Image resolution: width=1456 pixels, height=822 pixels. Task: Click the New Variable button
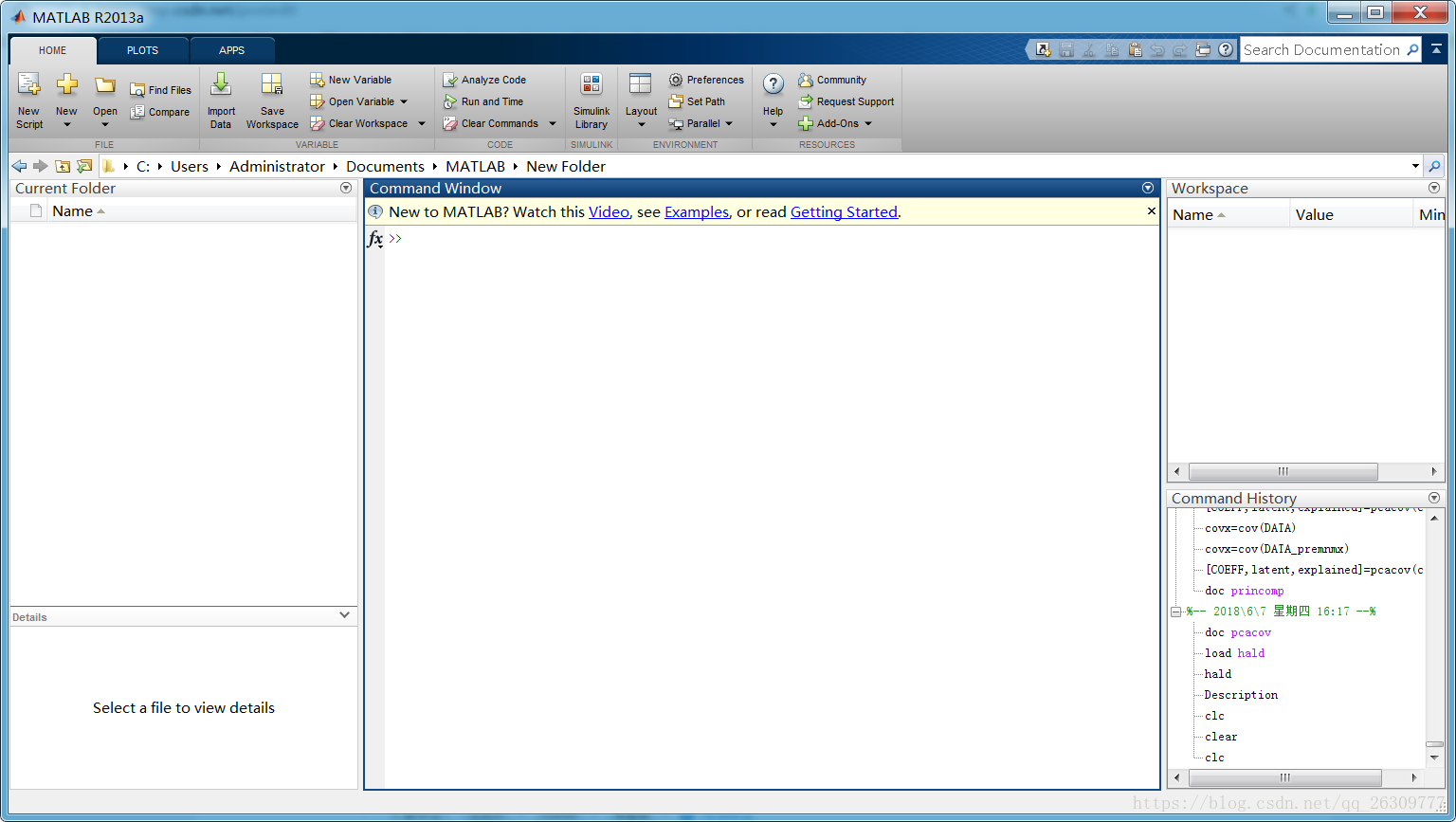[x=351, y=80]
